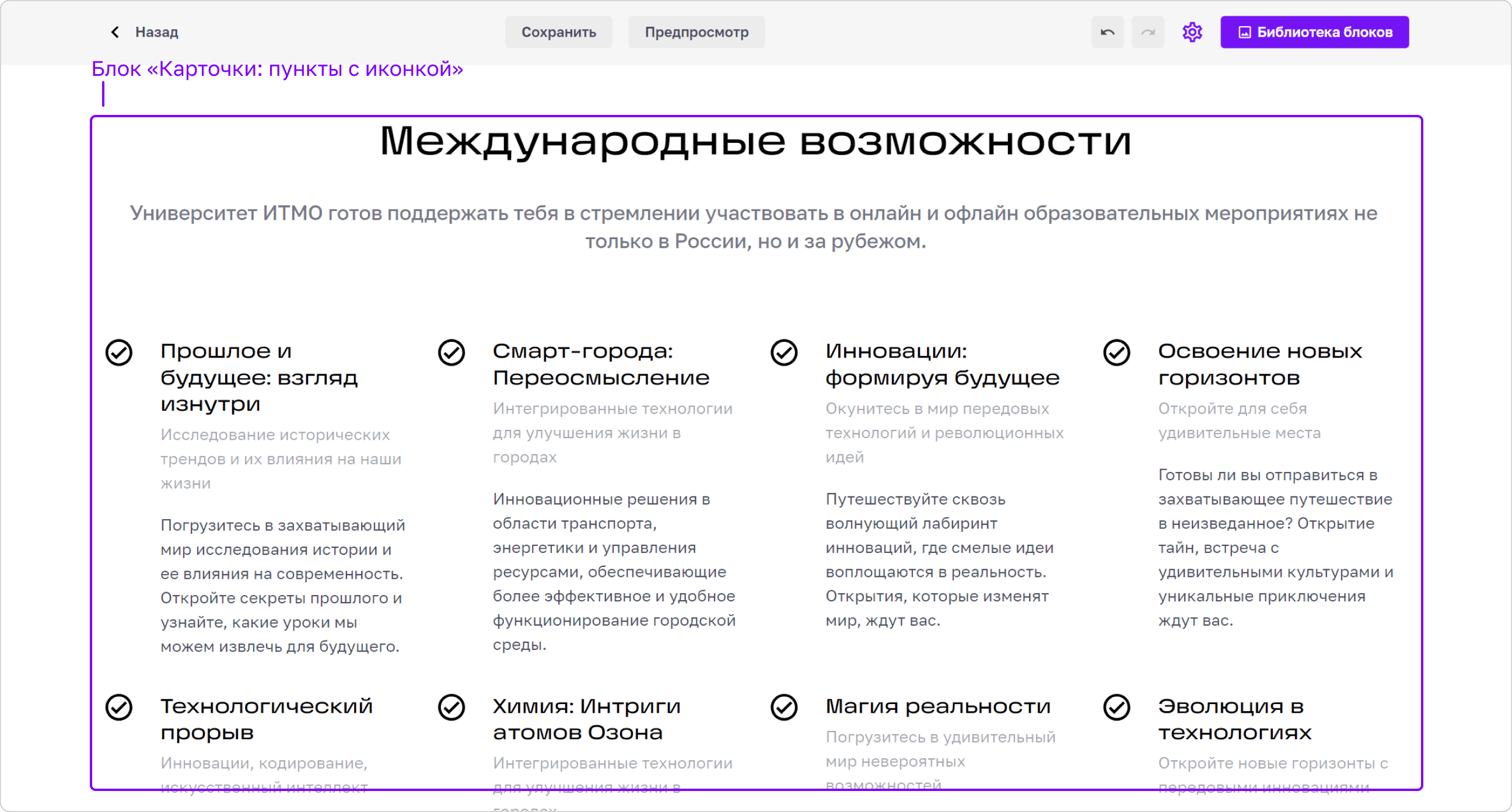1512x812 pixels.
Task: Select the card title Смарт-города: Переосмысление
Action: click(601, 364)
